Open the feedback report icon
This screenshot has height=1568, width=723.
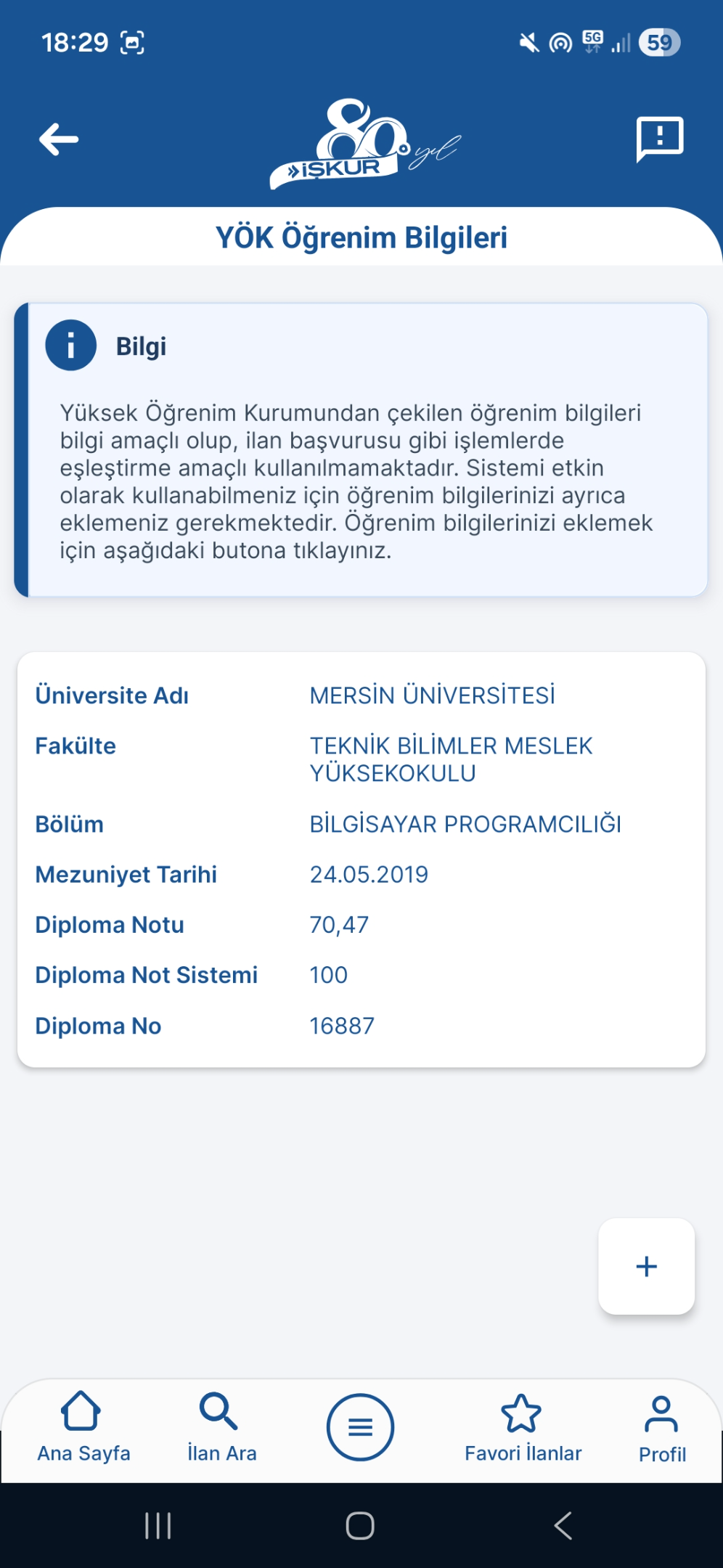point(660,139)
